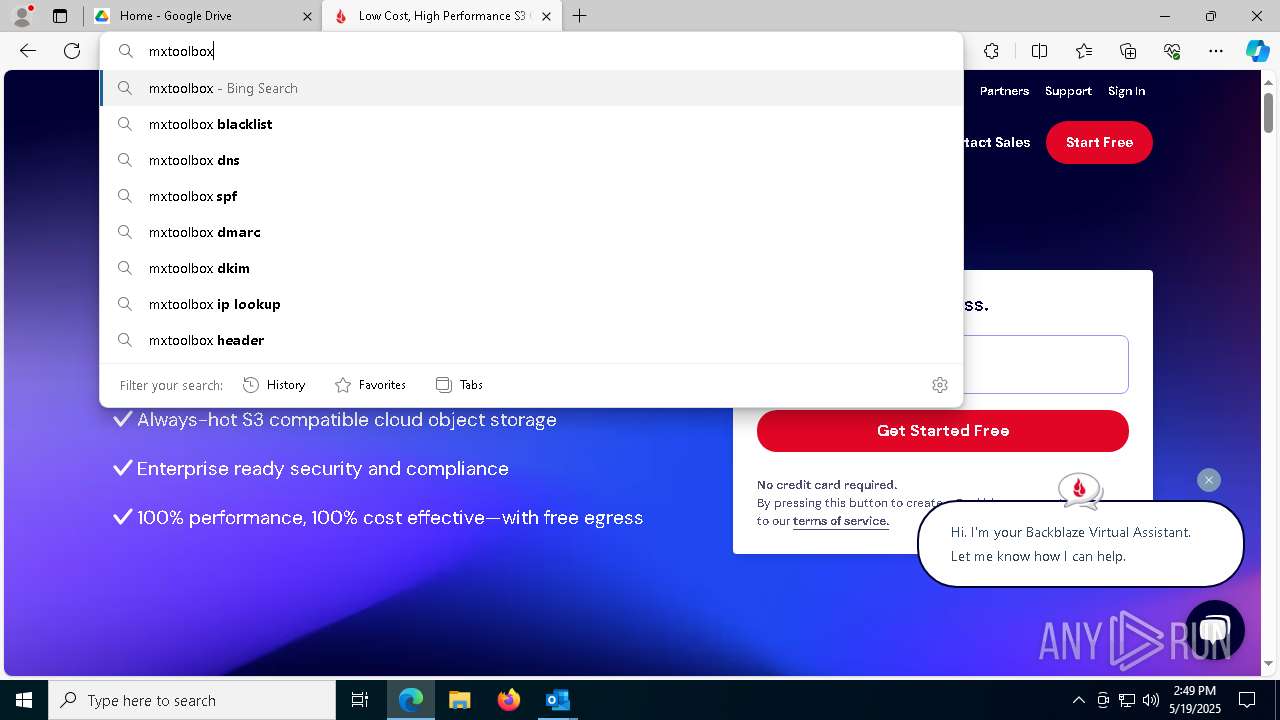The image size is (1280, 720).
Task: Click the Backblaze Virtual Assistant greeting message
Action: pyautogui.click(x=1080, y=544)
